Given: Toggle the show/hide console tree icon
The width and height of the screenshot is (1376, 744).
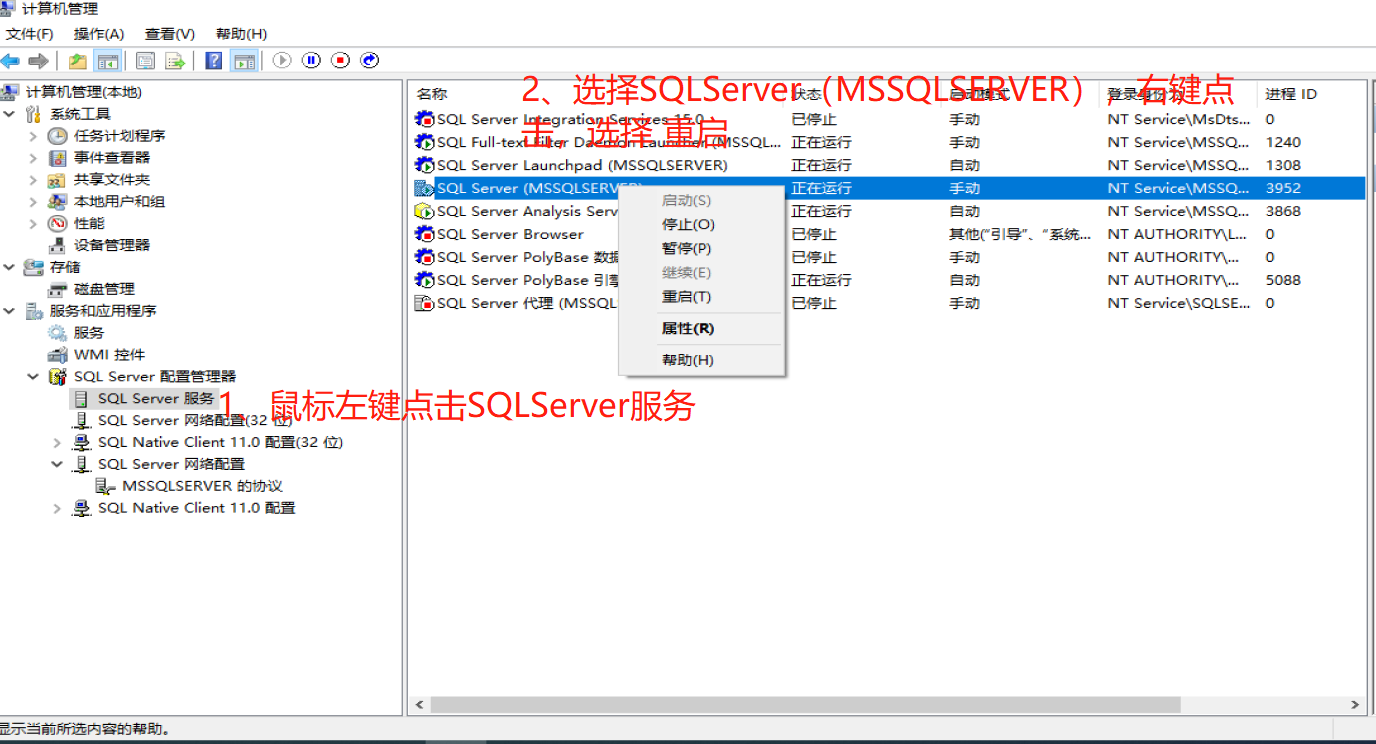Looking at the screenshot, I should click(107, 61).
